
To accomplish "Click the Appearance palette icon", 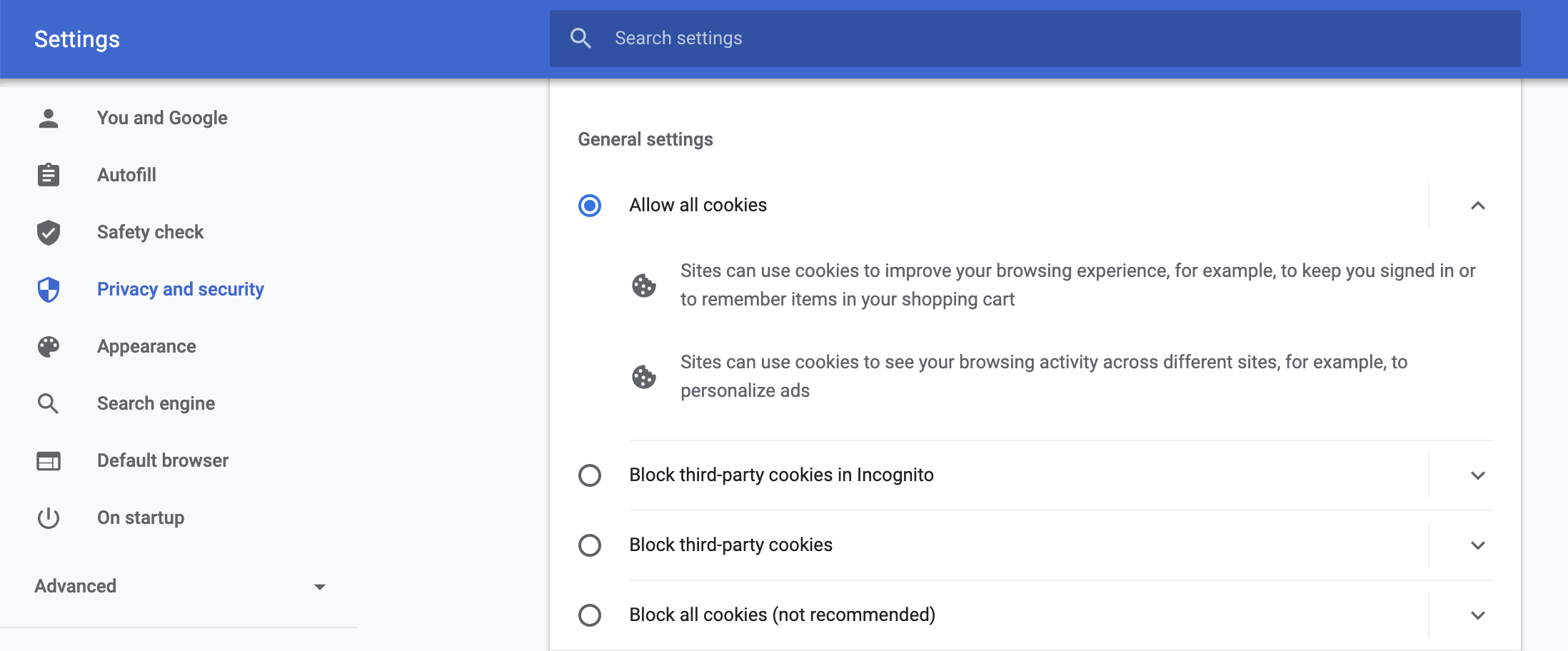I will pos(49,346).
